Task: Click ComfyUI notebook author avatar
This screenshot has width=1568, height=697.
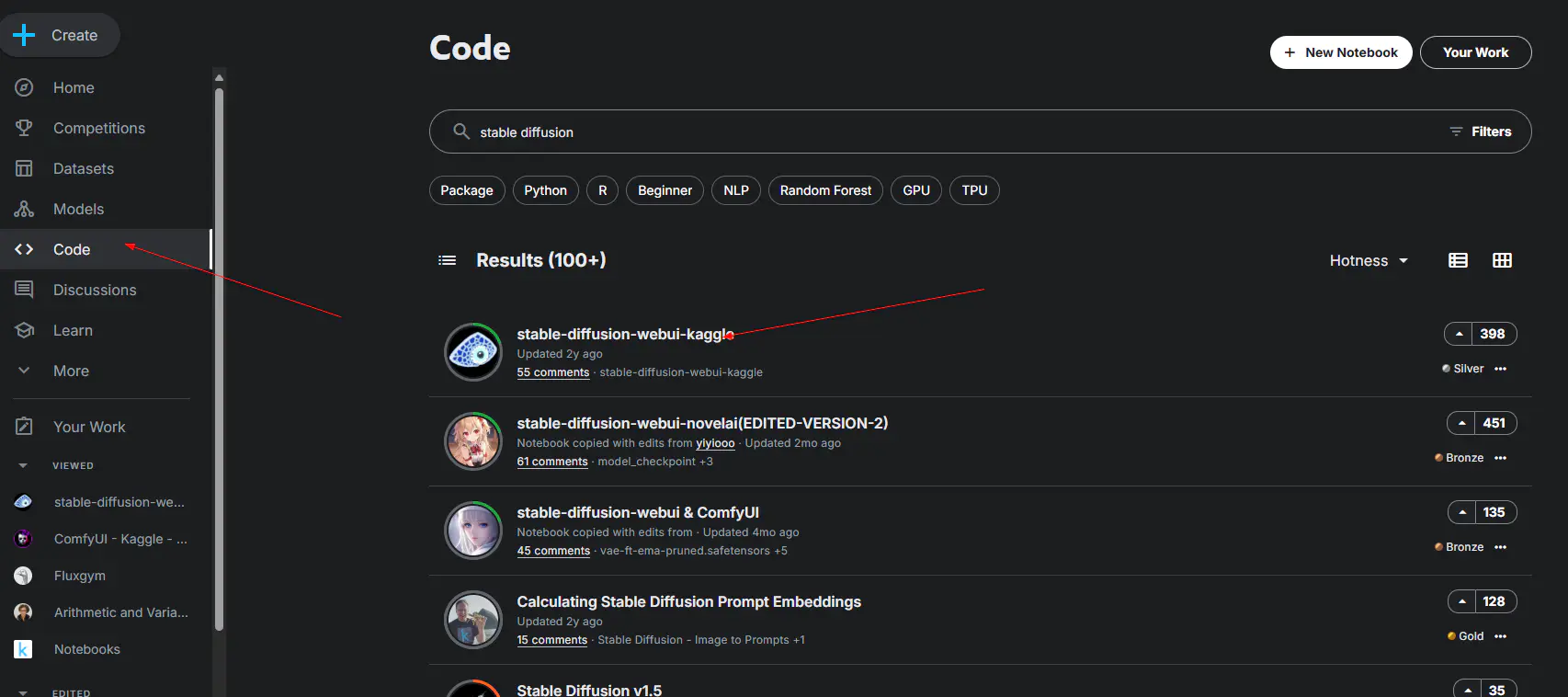Action: [473, 530]
